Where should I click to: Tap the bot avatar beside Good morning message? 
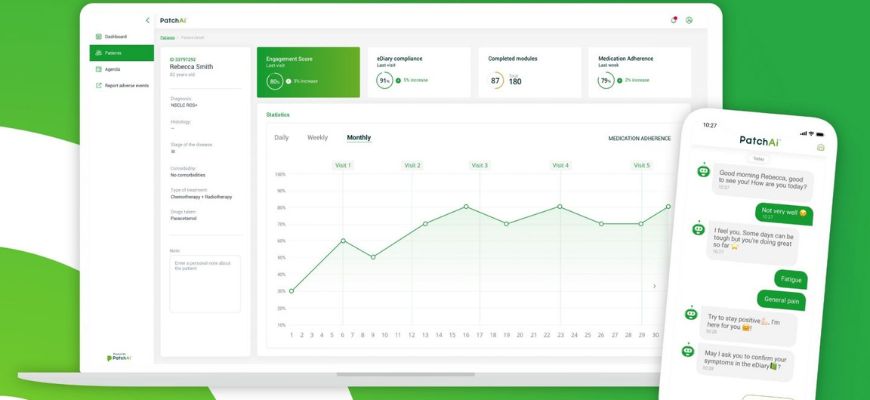[704, 170]
